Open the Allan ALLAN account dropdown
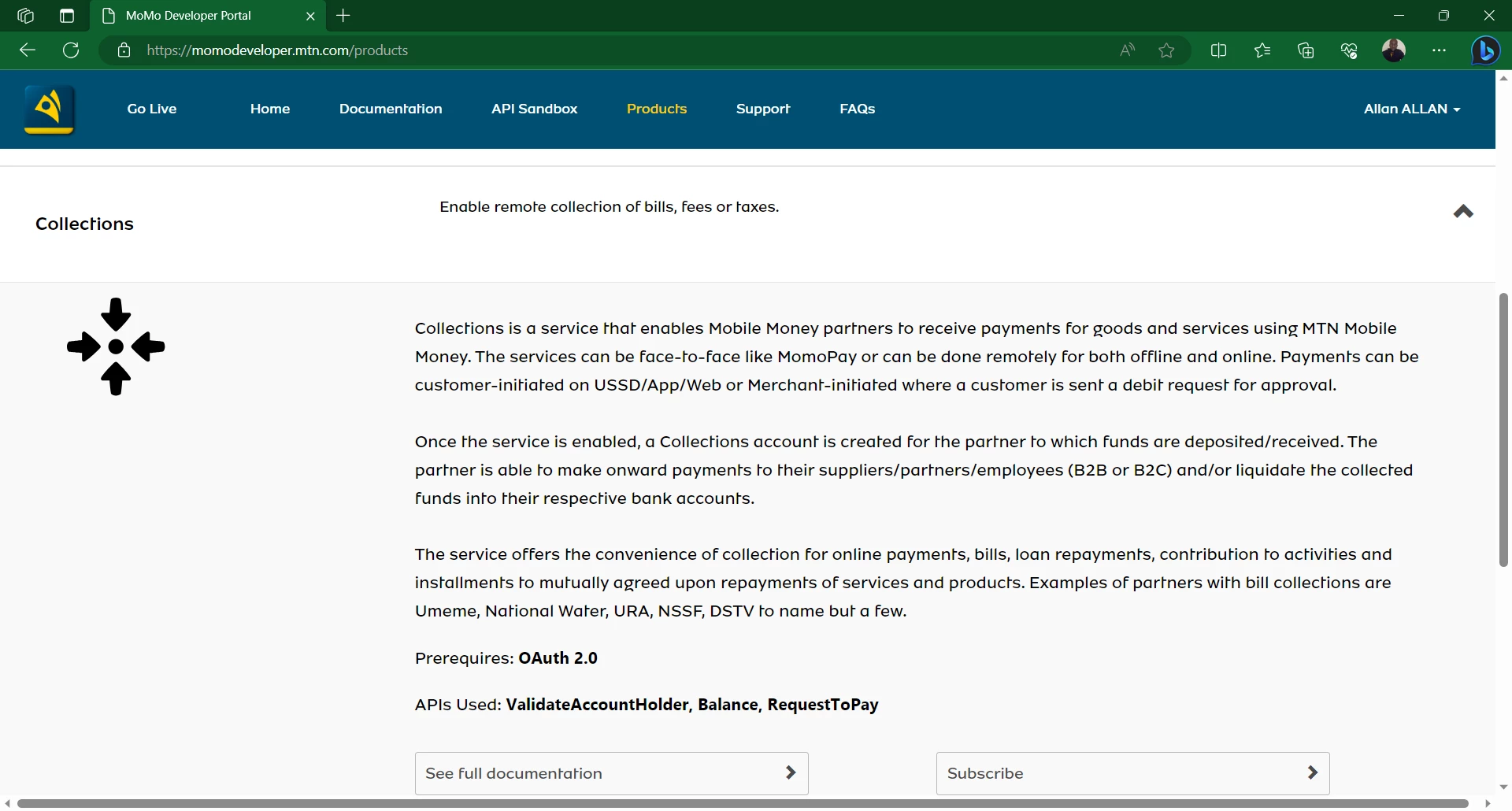 point(1412,109)
